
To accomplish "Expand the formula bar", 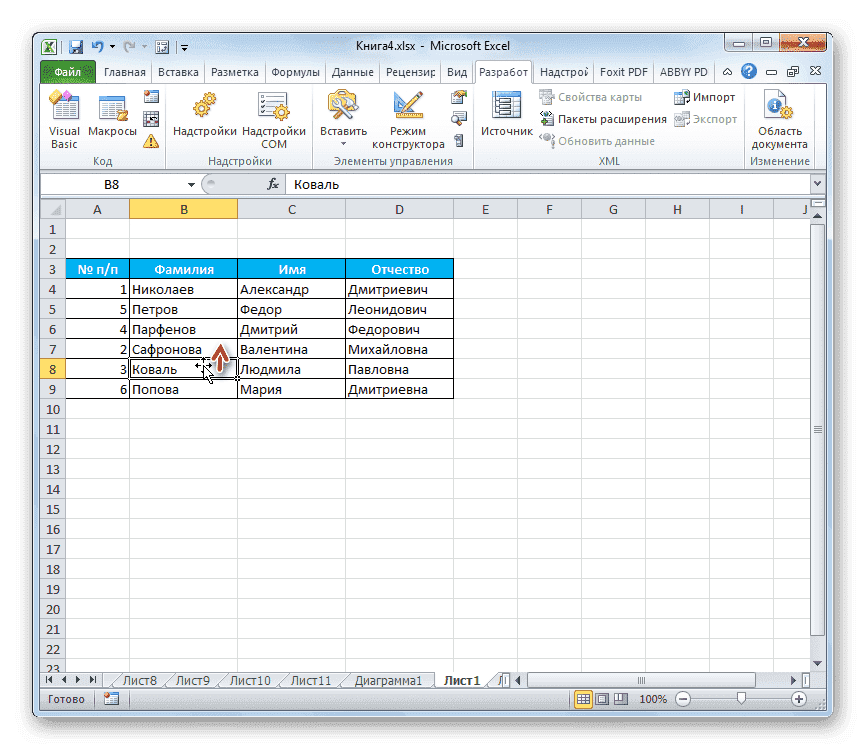I will point(818,184).
